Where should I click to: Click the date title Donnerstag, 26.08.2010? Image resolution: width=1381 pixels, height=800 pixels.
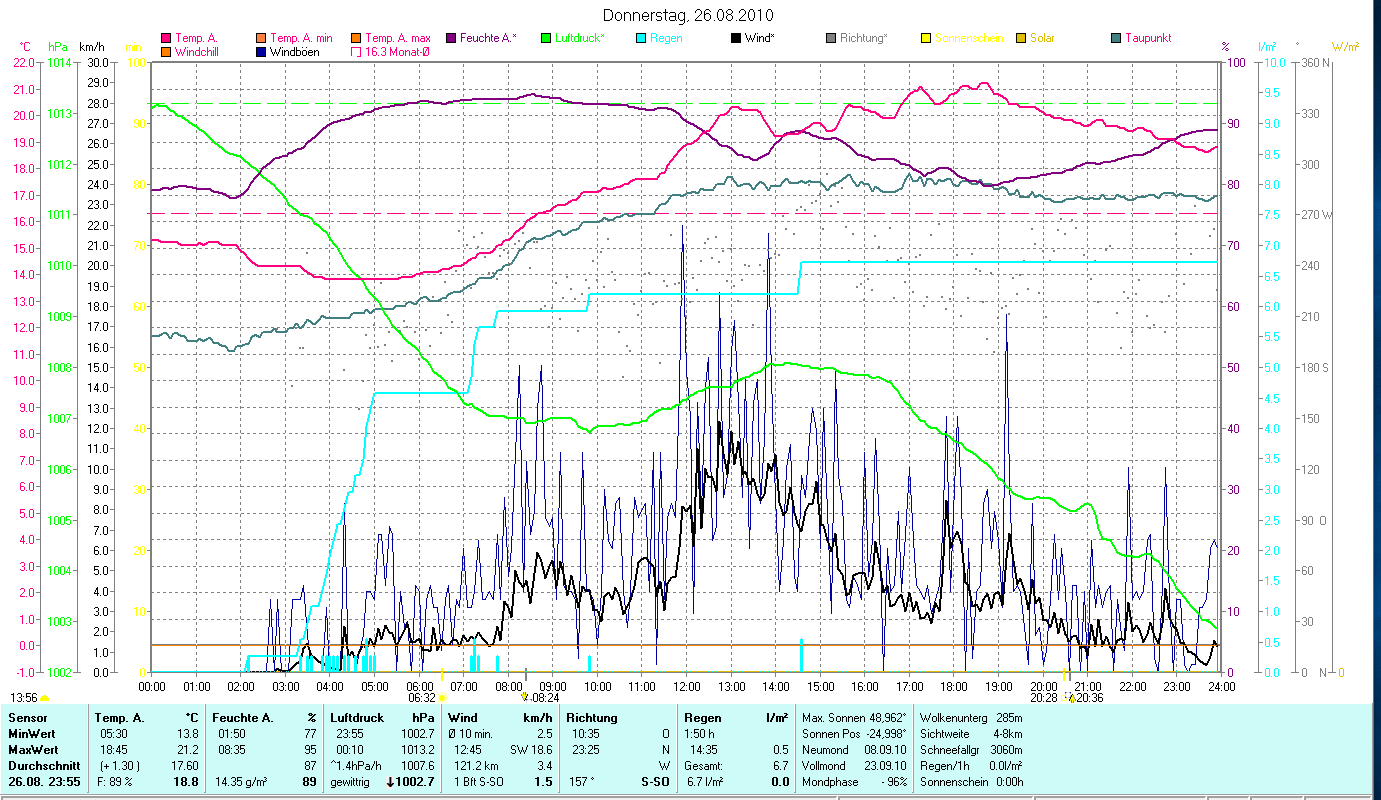tap(688, 16)
